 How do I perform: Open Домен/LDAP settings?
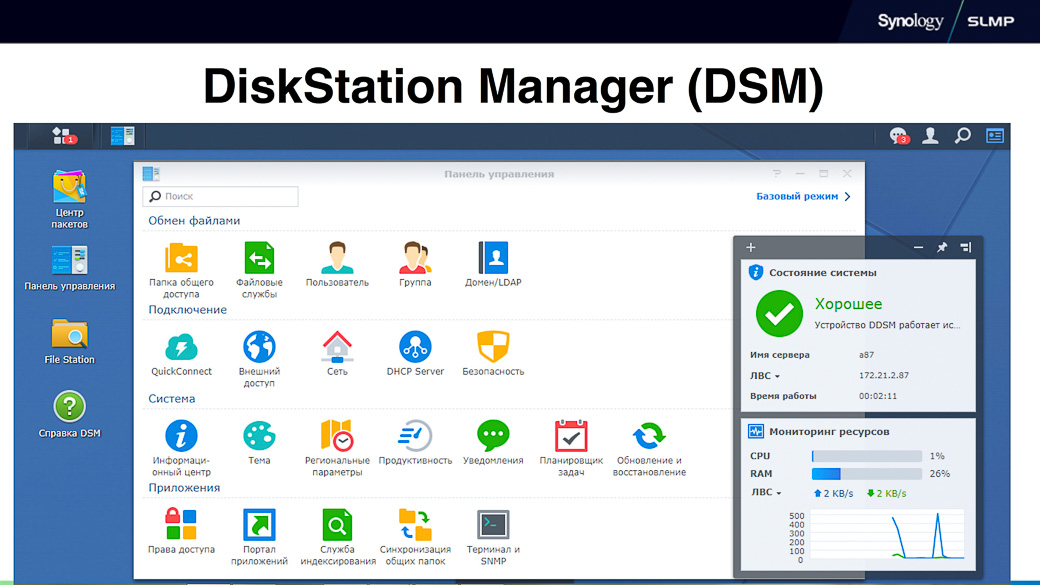pyautogui.click(x=493, y=264)
